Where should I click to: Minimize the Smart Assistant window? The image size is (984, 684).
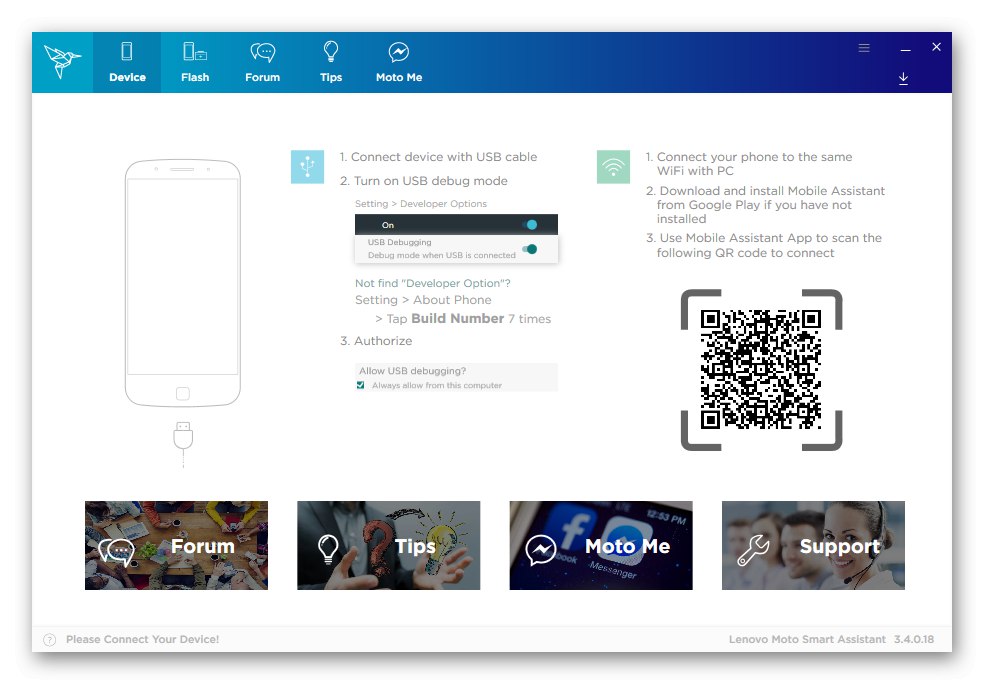(905, 49)
